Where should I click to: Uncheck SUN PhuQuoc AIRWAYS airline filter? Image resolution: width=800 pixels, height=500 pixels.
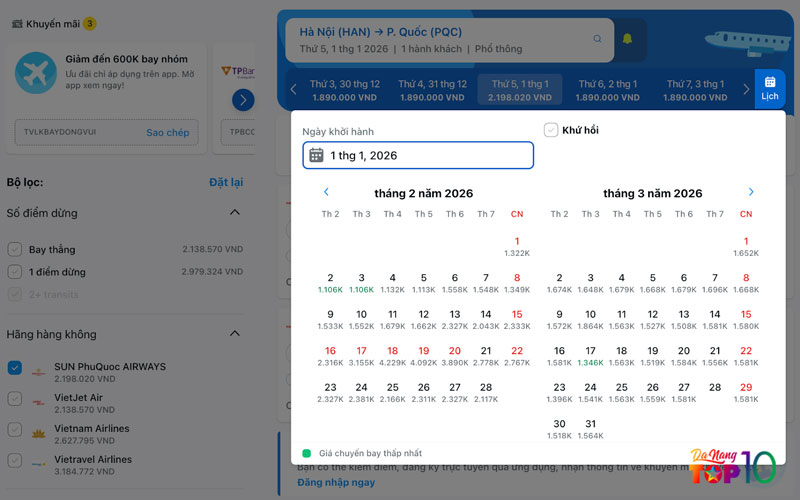pyautogui.click(x=15, y=367)
